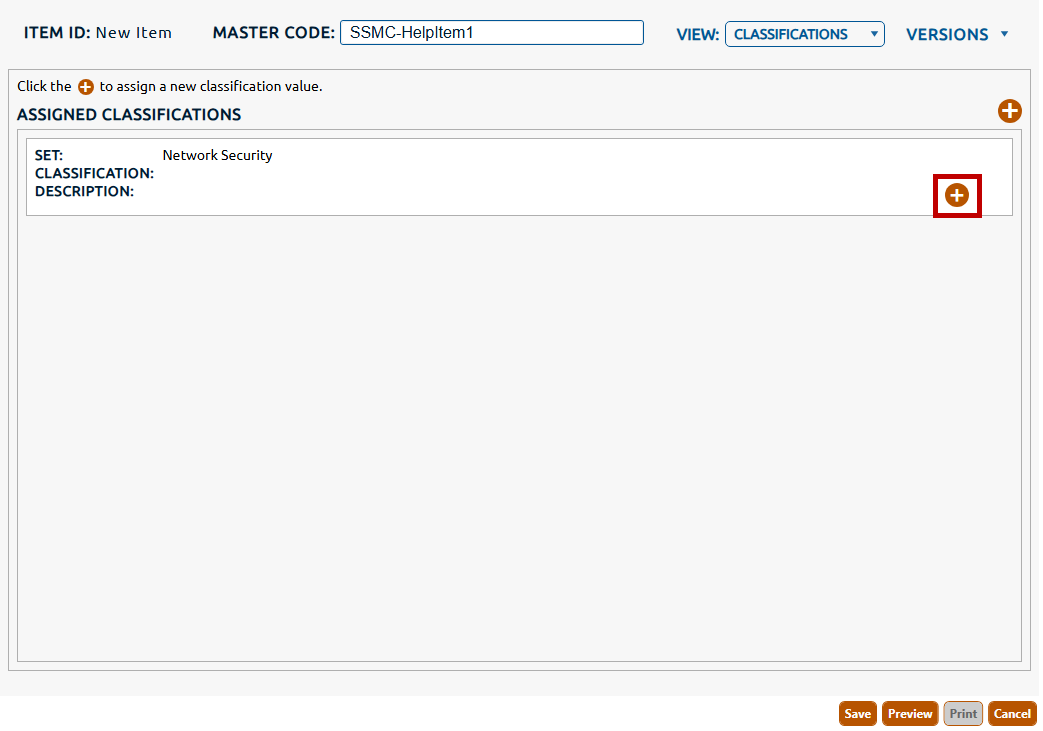Image resolution: width=1043 pixels, height=731 pixels.
Task: Select the Network Security set value
Action: (x=217, y=155)
